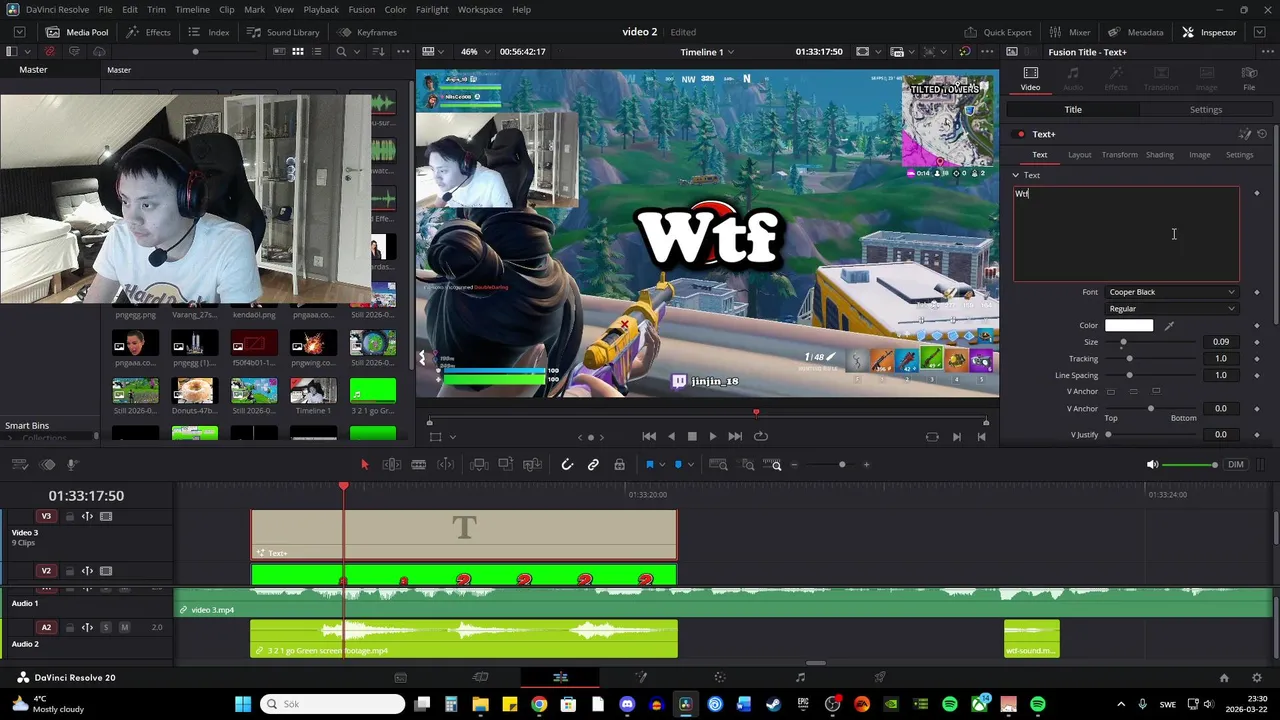The image size is (1280, 720).
Task: Open the Inspector Settings section tab
Action: (1205, 110)
